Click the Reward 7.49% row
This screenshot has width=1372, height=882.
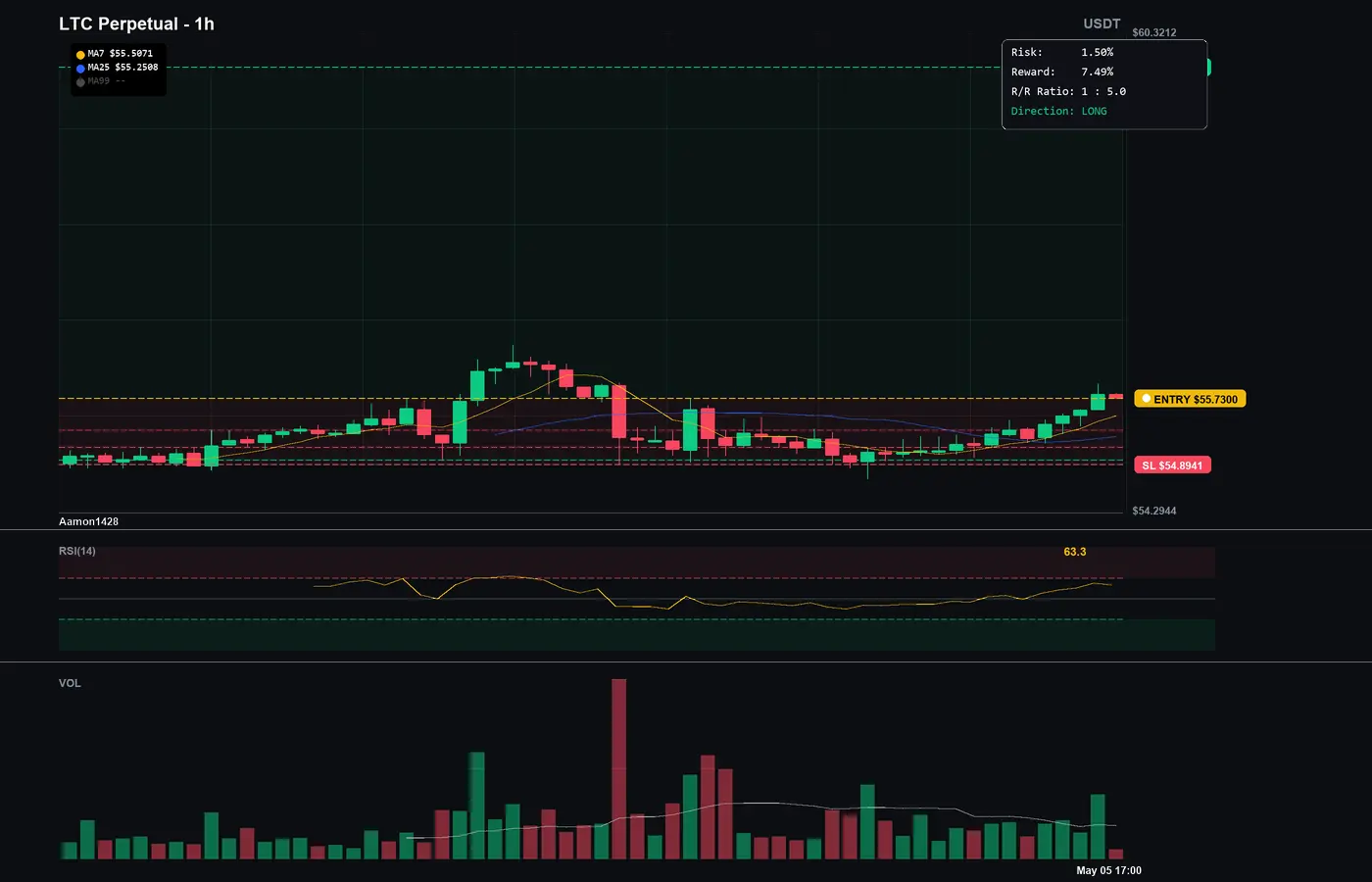[1062, 72]
